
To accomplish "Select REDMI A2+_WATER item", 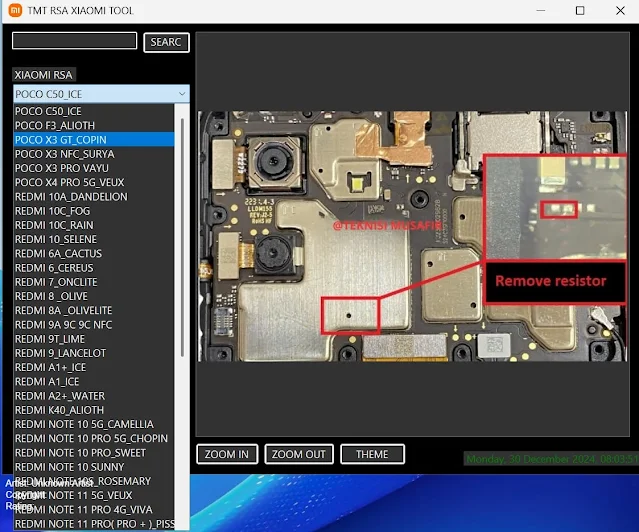I will pos(94,396).
